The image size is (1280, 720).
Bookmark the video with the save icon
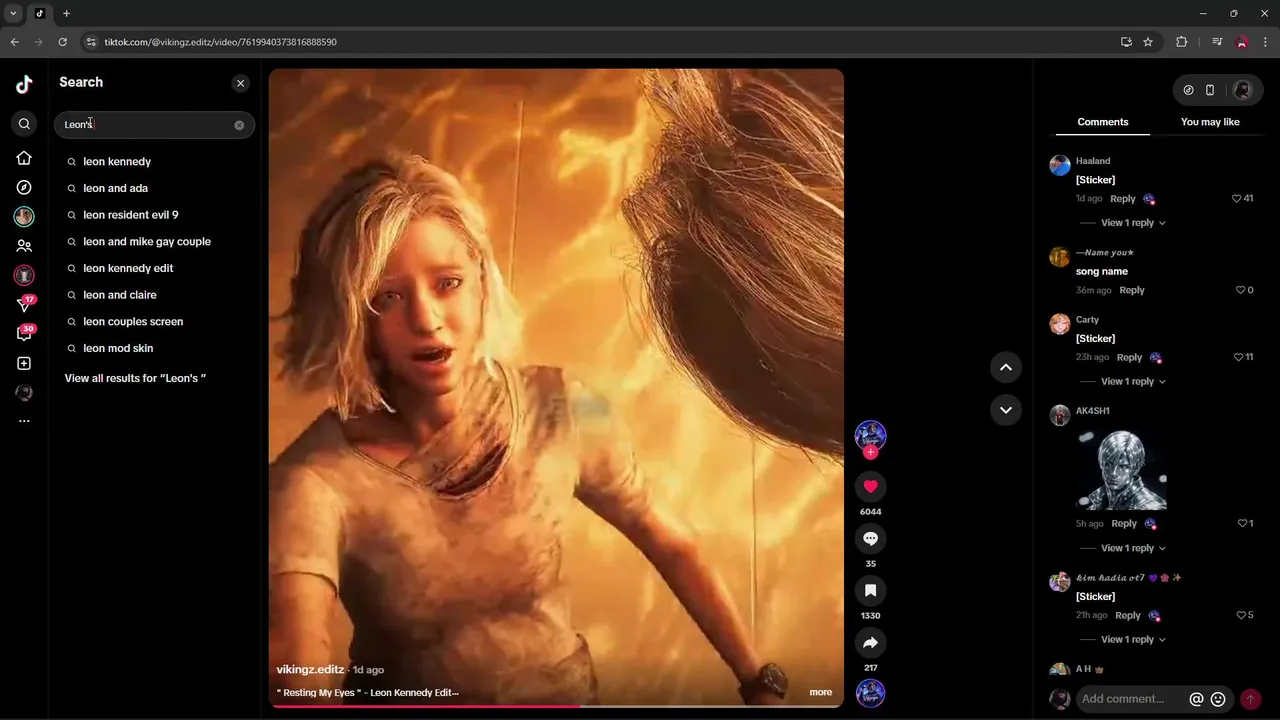pyautogui.click(x=870, y=591)
